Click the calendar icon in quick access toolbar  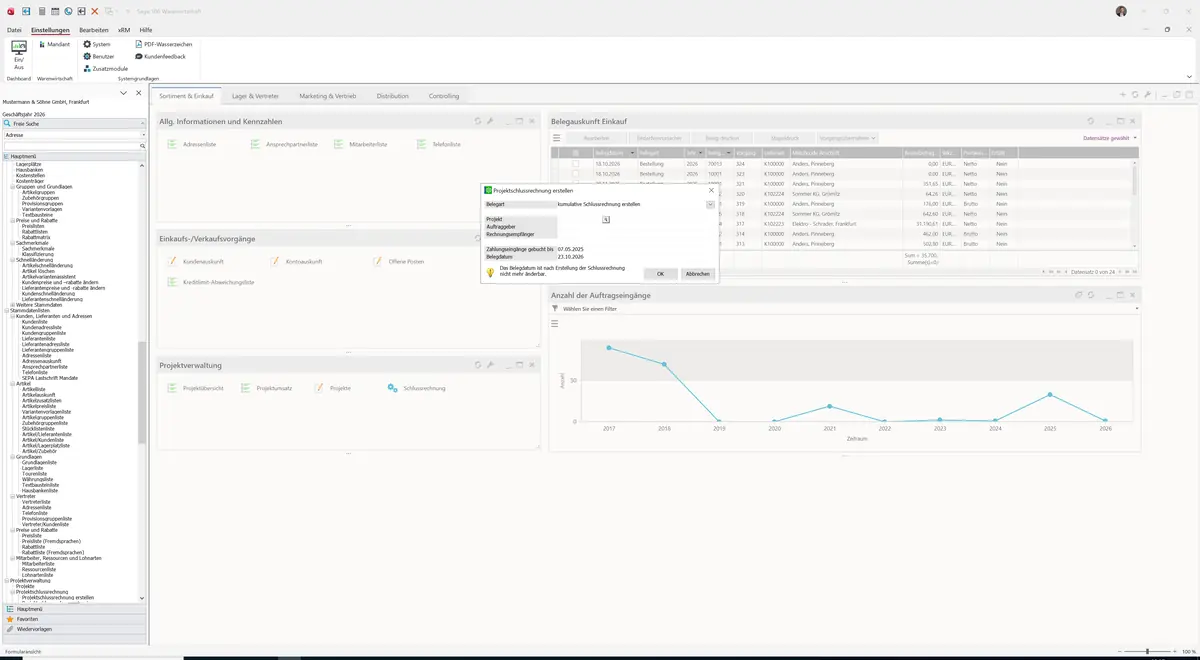tap(54, 11)
